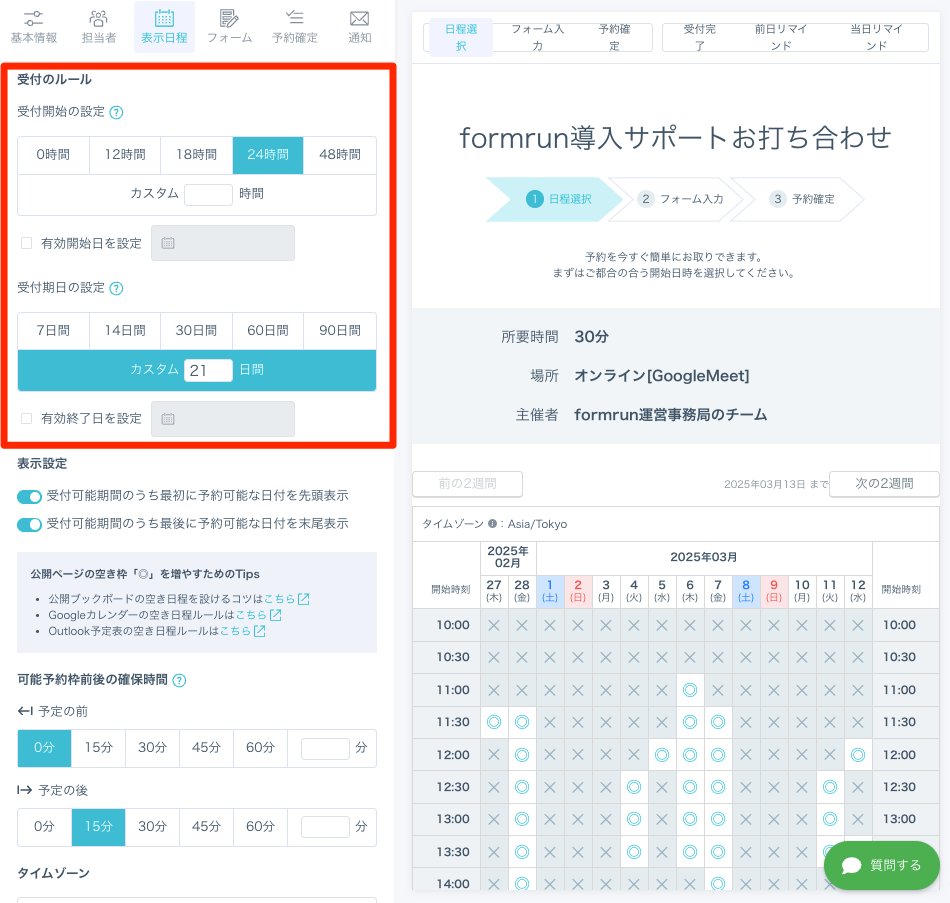Image resolution: width=950 pixels, height=903 pixels.
Task: Select 12時間 reception start option
Action: [125, 155]
